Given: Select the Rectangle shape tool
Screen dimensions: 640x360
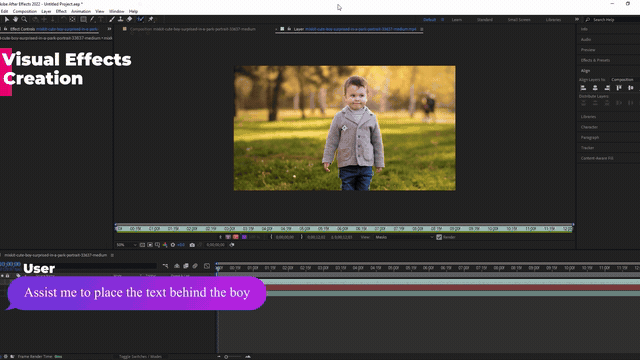Looking at the screenshot, I should coord(83,19).
